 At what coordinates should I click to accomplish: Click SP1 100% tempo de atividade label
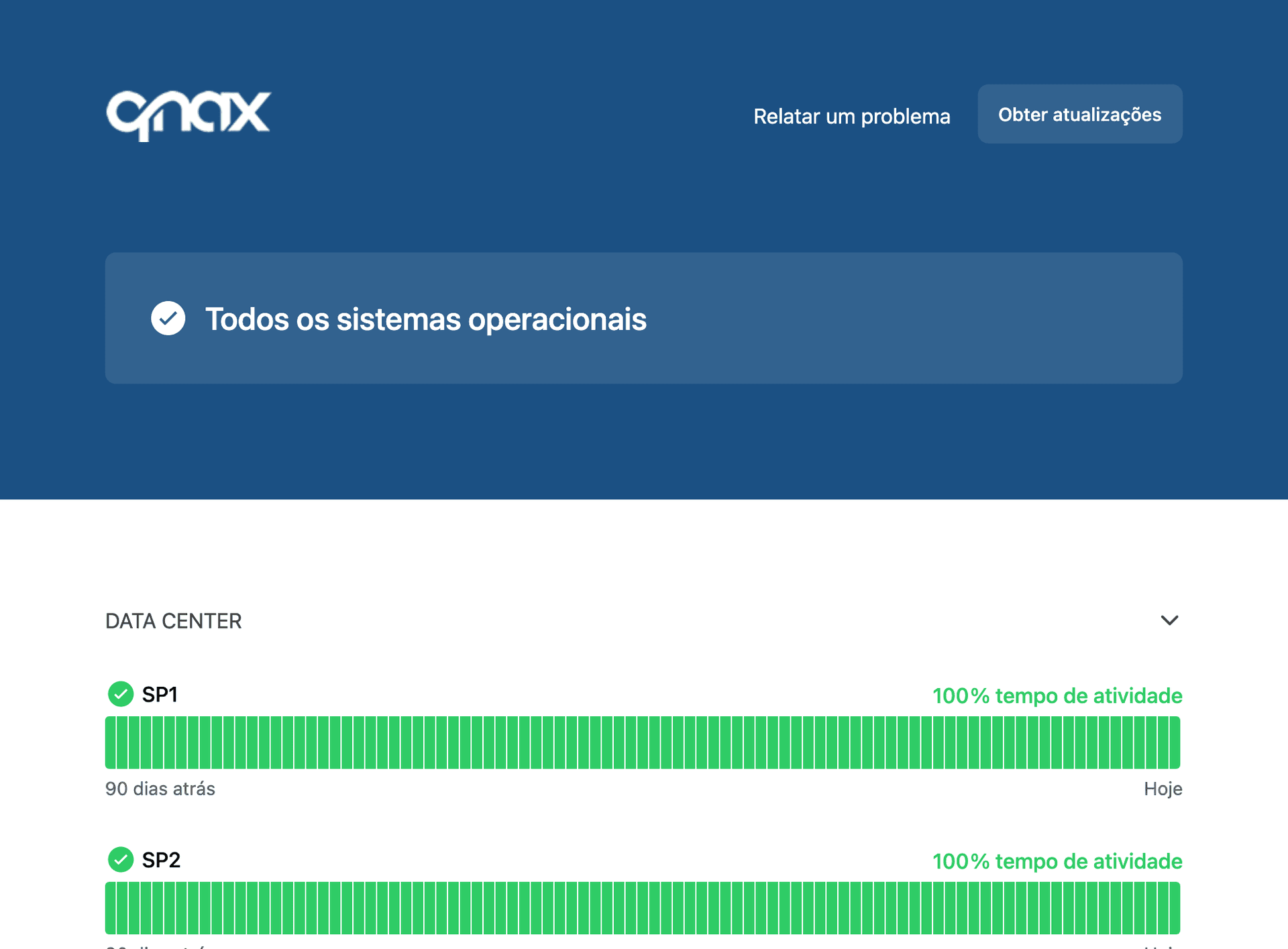tap(1057, 695)
